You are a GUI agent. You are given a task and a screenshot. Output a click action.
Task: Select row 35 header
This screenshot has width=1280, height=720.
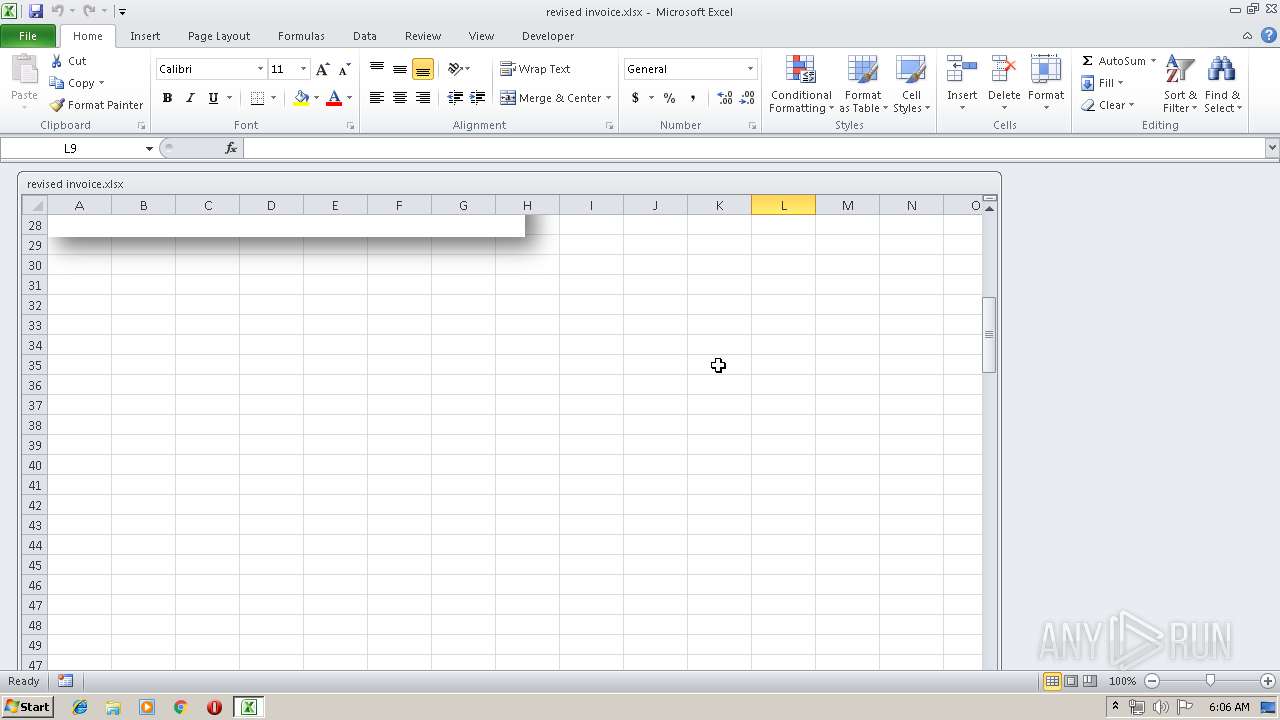(35, 365)
